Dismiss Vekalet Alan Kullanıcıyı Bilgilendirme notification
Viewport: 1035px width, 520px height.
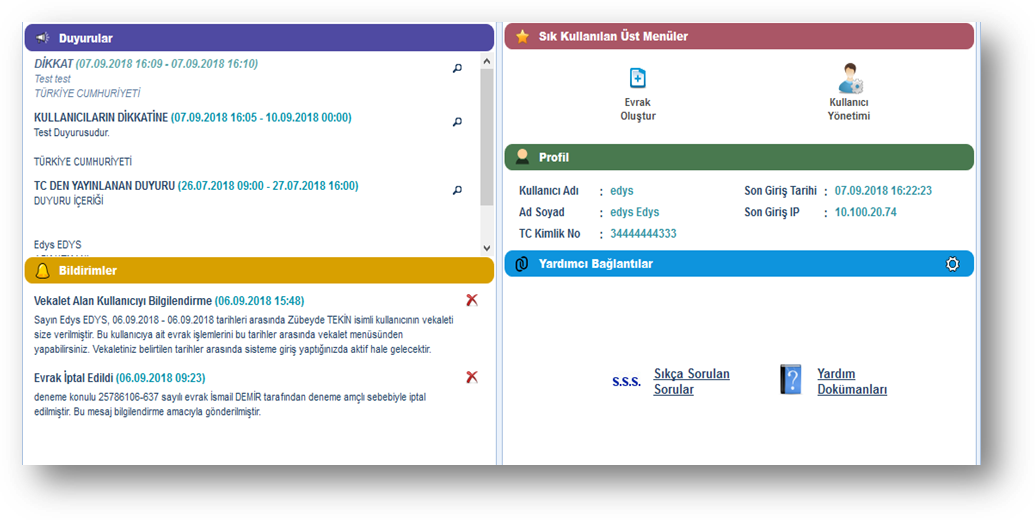[x=472, y=300]
